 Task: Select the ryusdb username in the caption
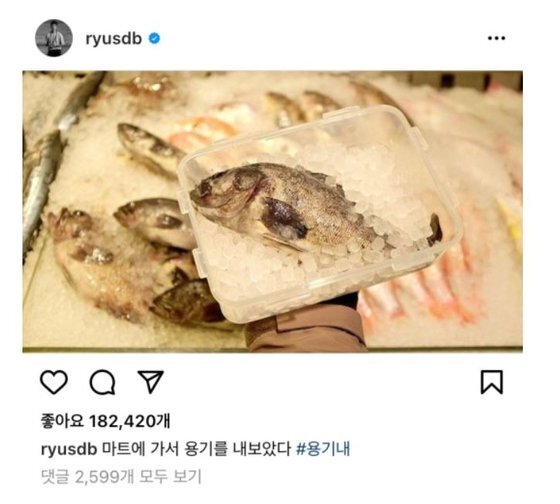[69, 449]
